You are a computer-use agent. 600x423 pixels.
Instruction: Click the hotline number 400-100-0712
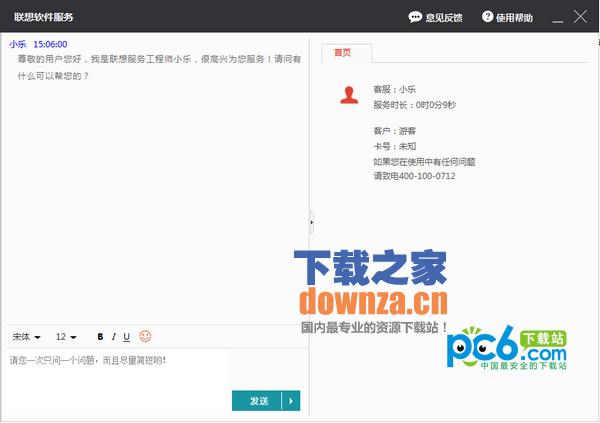427,176
